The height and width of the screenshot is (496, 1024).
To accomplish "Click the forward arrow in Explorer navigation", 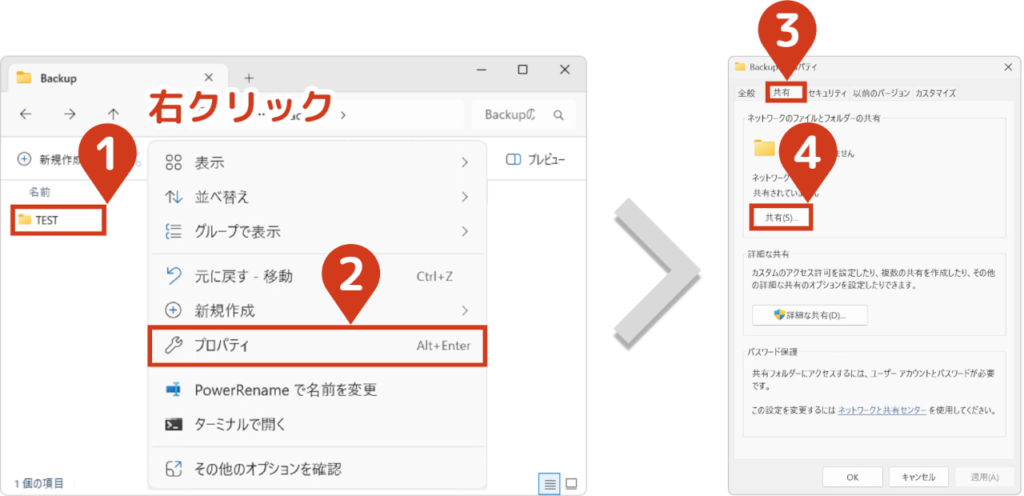I will [69, 114].
